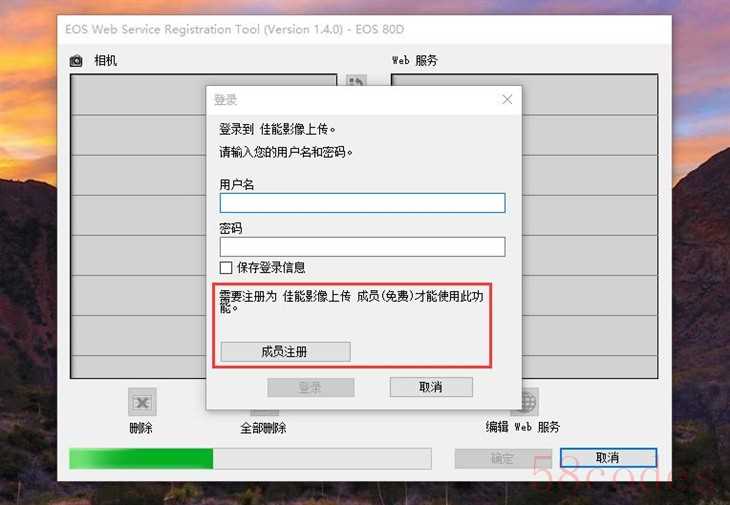The height and width of the screenshot is (505, 730).
Task: Click the EOS Web Service Registration Tool title
Action: (x=234, y=29)
